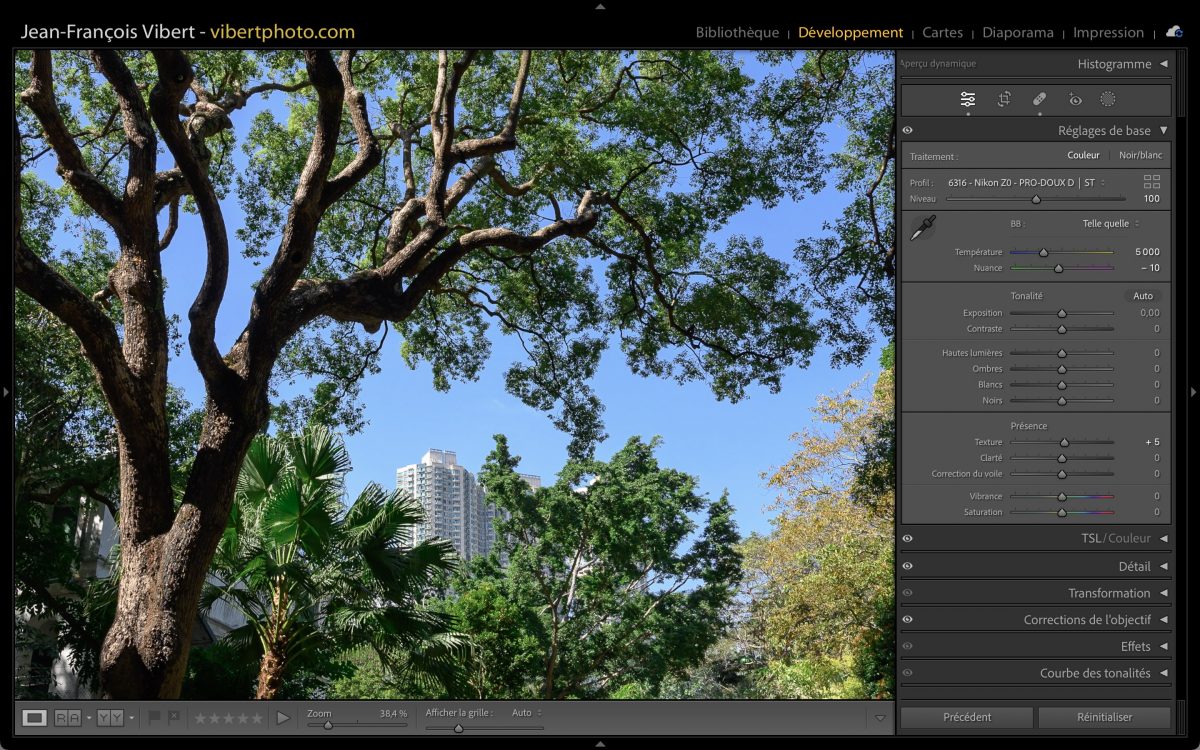Click the cloud sync status icon

click(1174, 32)
